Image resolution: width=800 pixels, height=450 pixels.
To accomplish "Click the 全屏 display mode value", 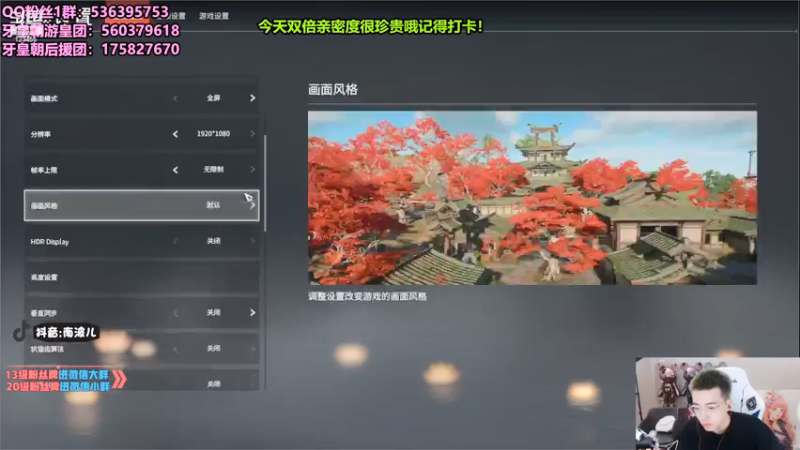I will (213, 98).
